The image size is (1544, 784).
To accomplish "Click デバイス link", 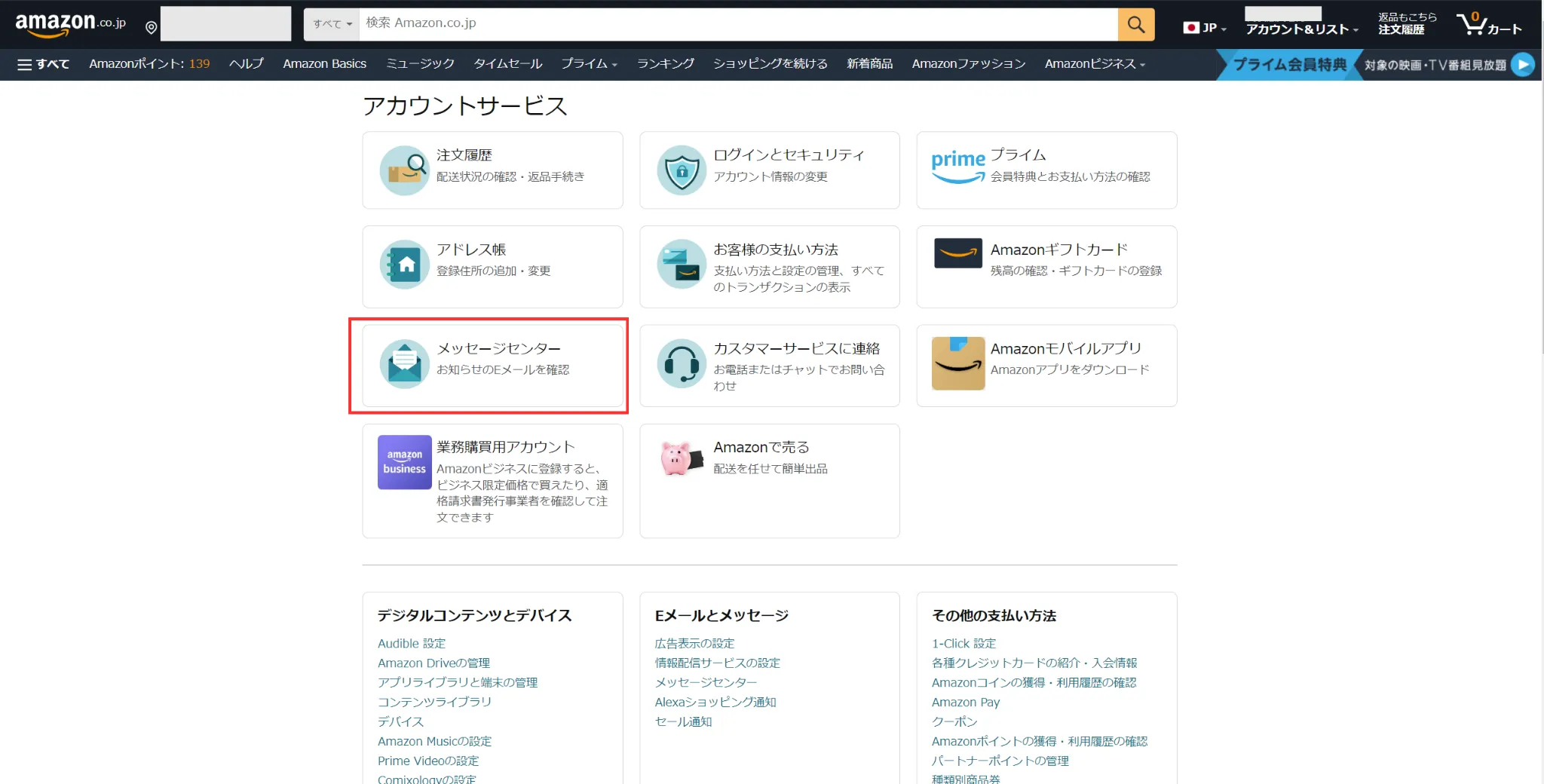I will (x=401, y=722).
